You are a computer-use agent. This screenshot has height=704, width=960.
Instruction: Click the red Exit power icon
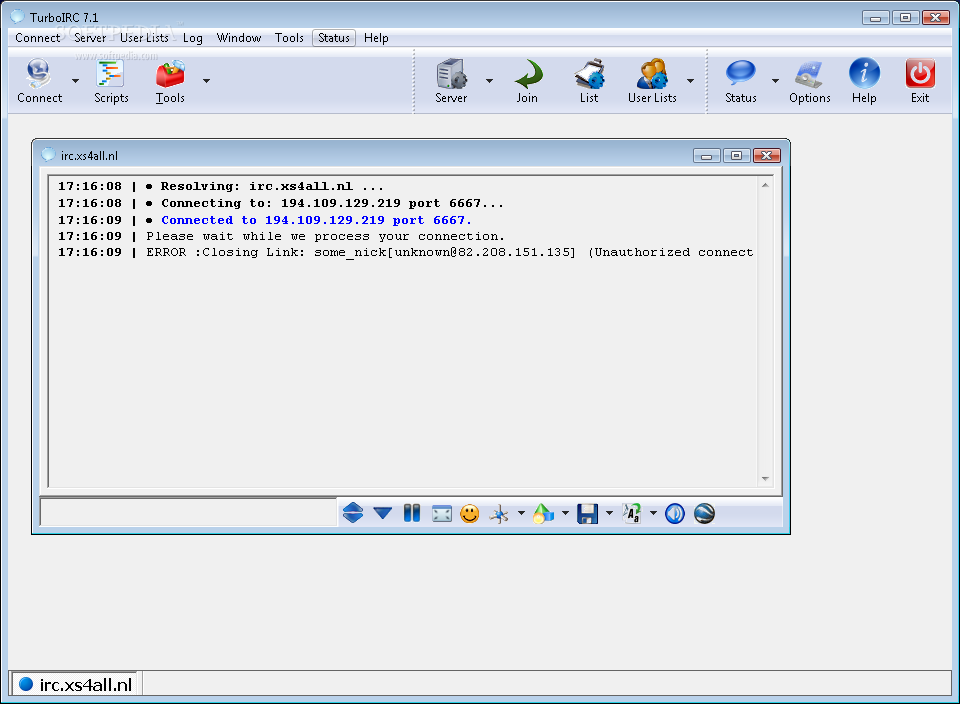pos(920,73)
